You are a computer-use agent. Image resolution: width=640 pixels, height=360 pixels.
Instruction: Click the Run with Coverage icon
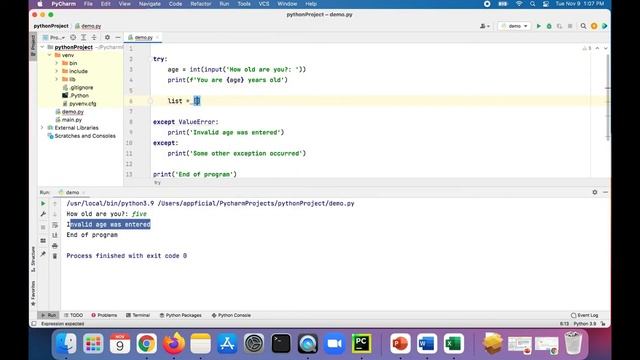559,26
